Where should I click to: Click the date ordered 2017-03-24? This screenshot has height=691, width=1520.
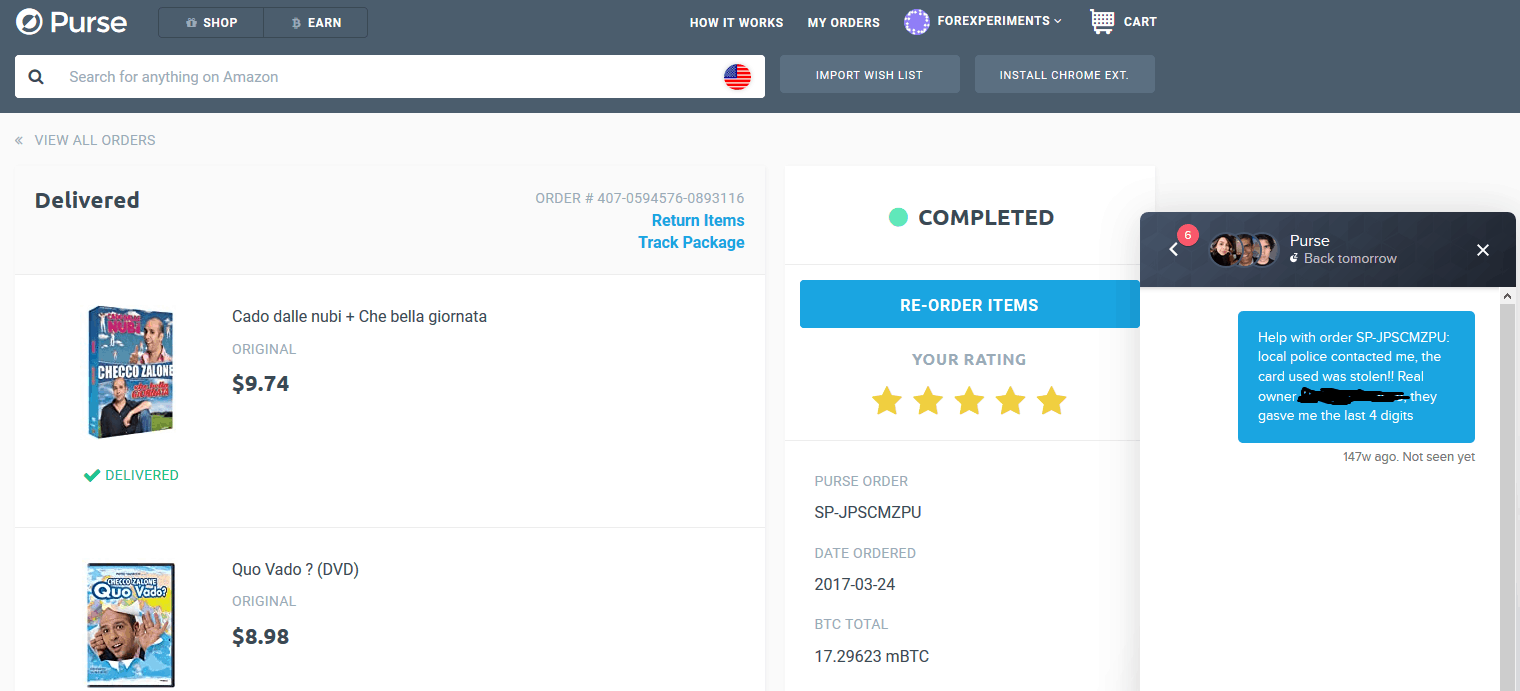tap(855, 584)
